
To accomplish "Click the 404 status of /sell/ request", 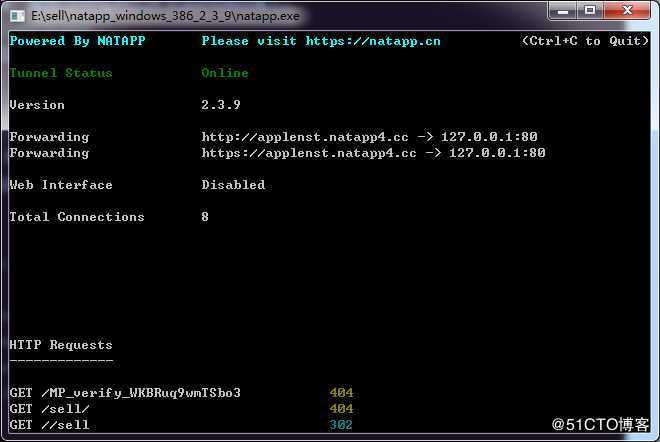I will point(341,409).
